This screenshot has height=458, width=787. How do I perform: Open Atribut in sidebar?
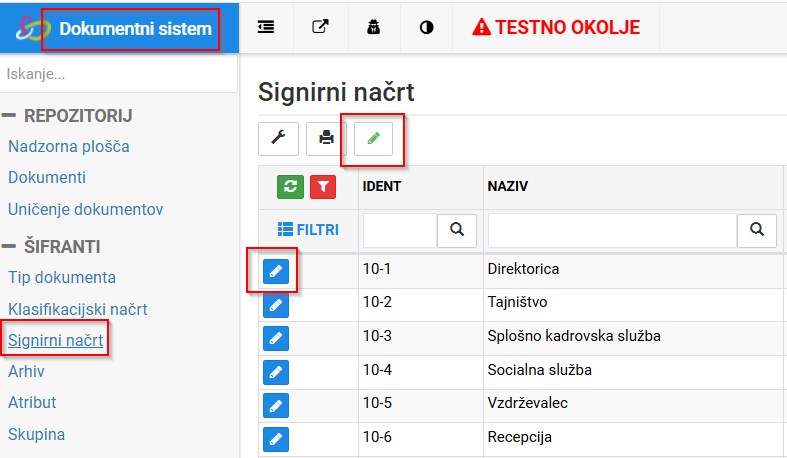click(32, 403)
